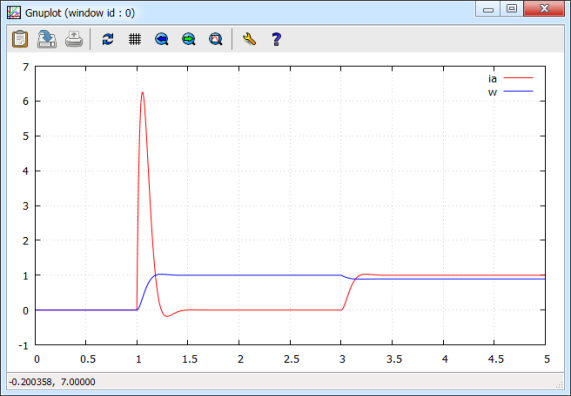Copy the plot to clipboard
This screenshot has height=396, width=571.
pos(20,39)
